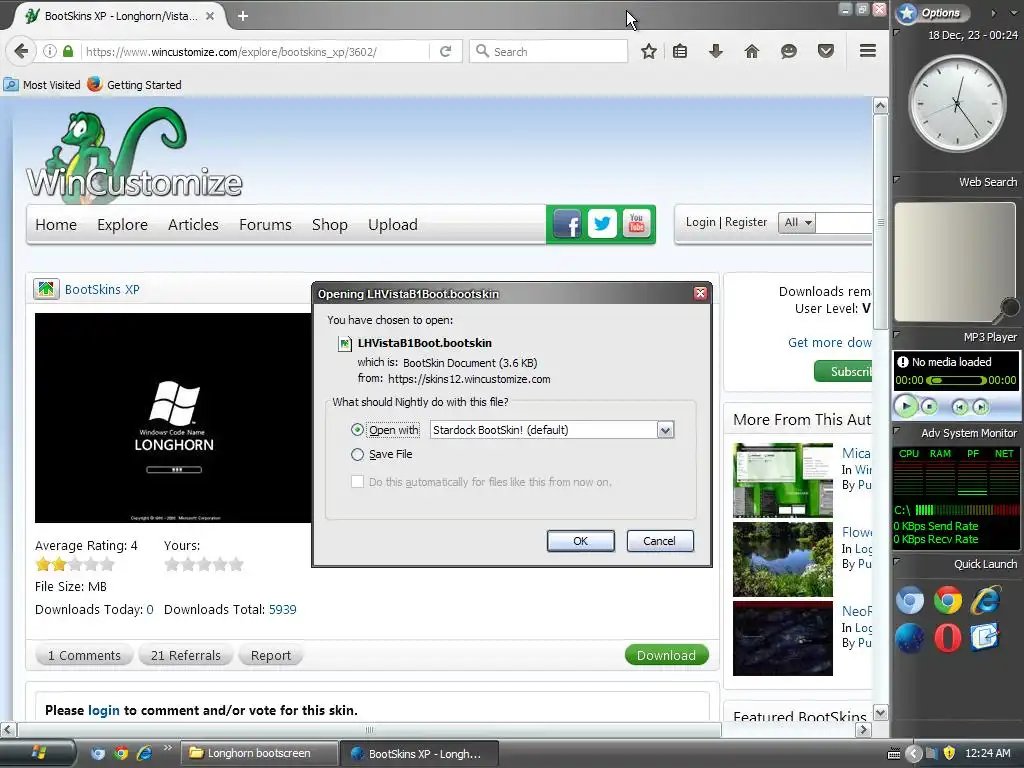This screenshot has height=768, width=1024.
Task: Open the sidebar Options star button
Action: click(x=907, y=12)
